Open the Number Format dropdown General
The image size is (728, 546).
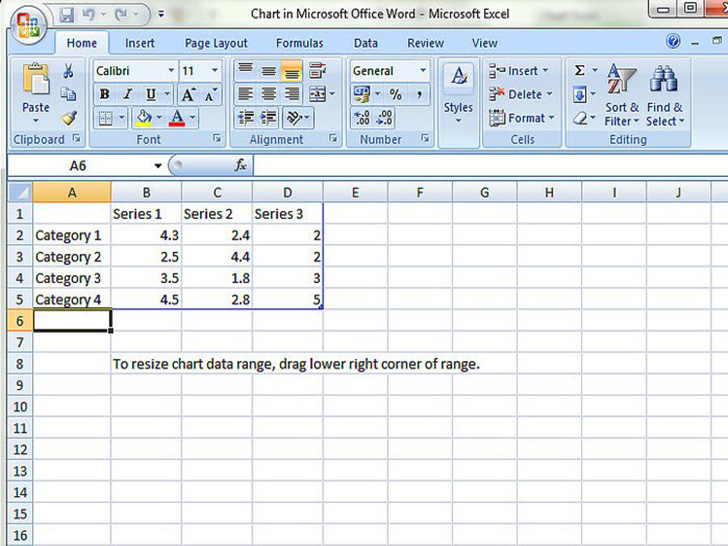(x=423, y=71)
